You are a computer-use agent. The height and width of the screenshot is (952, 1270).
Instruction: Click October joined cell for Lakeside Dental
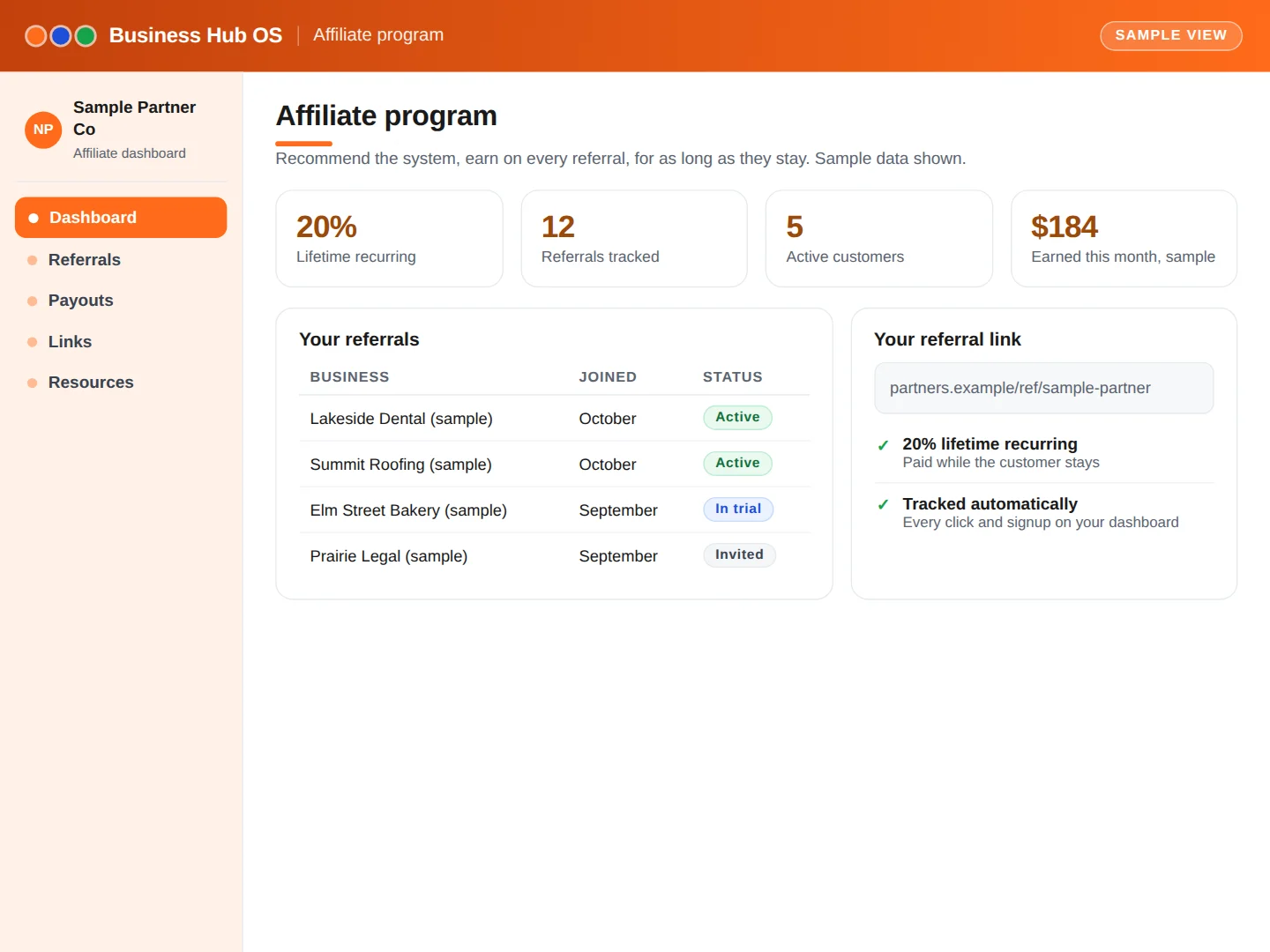tap(608, 419)
